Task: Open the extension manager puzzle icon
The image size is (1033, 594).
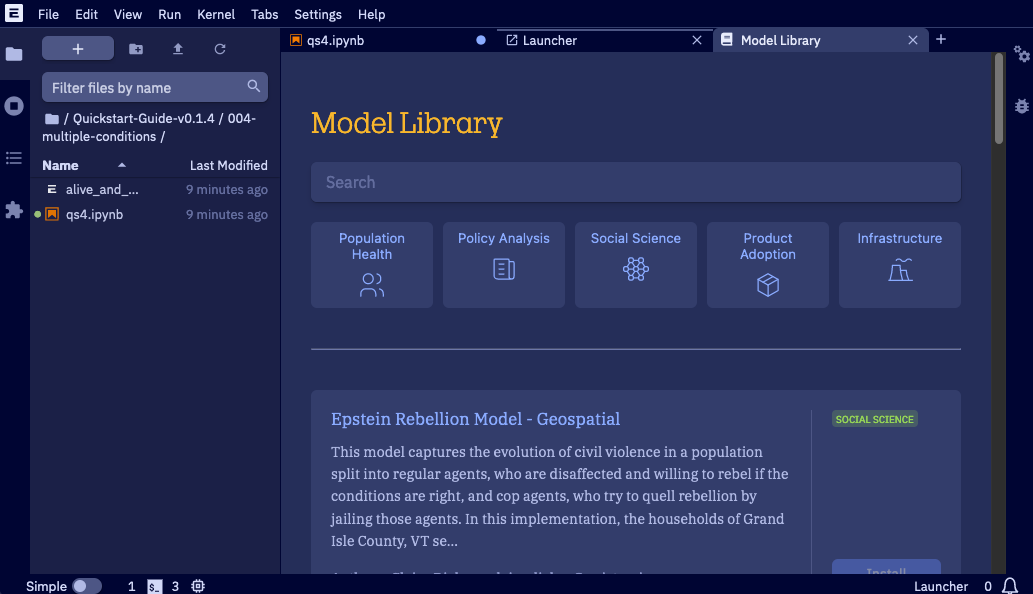Action: pos(14,209)
